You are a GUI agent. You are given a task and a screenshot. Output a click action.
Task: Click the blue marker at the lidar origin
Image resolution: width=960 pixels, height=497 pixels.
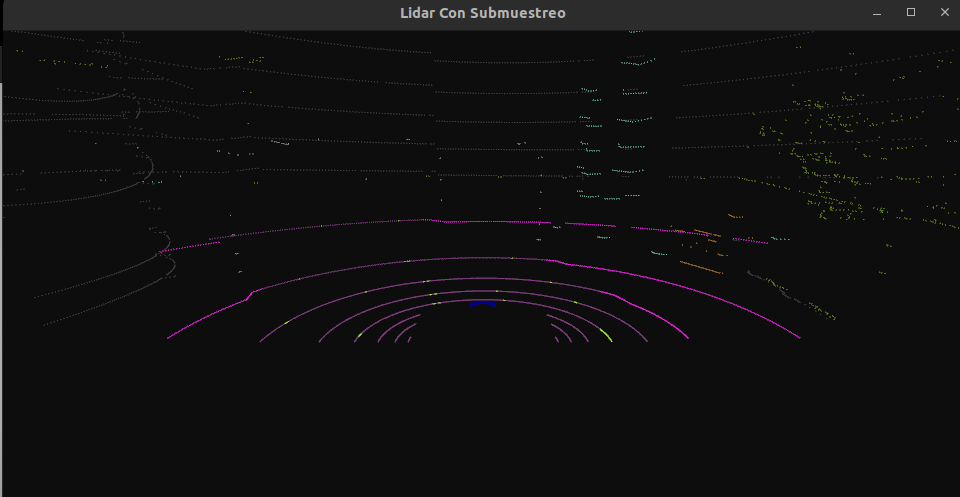tap(482, 303)
